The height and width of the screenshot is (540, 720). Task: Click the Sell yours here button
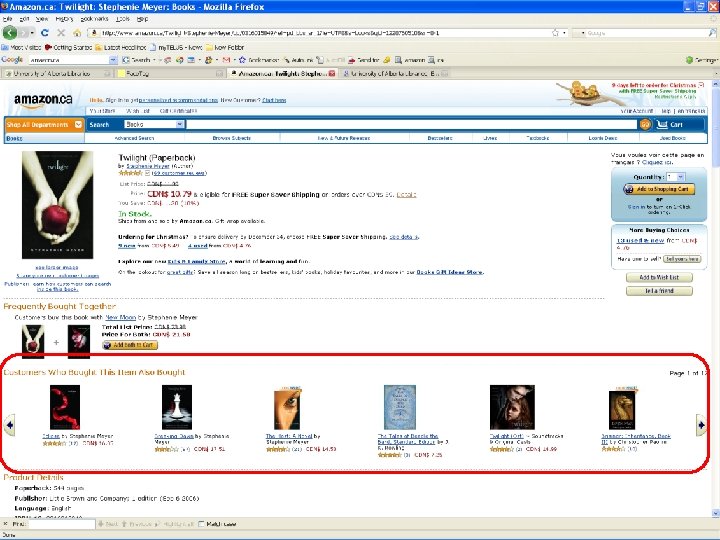(x=682, y=259)
